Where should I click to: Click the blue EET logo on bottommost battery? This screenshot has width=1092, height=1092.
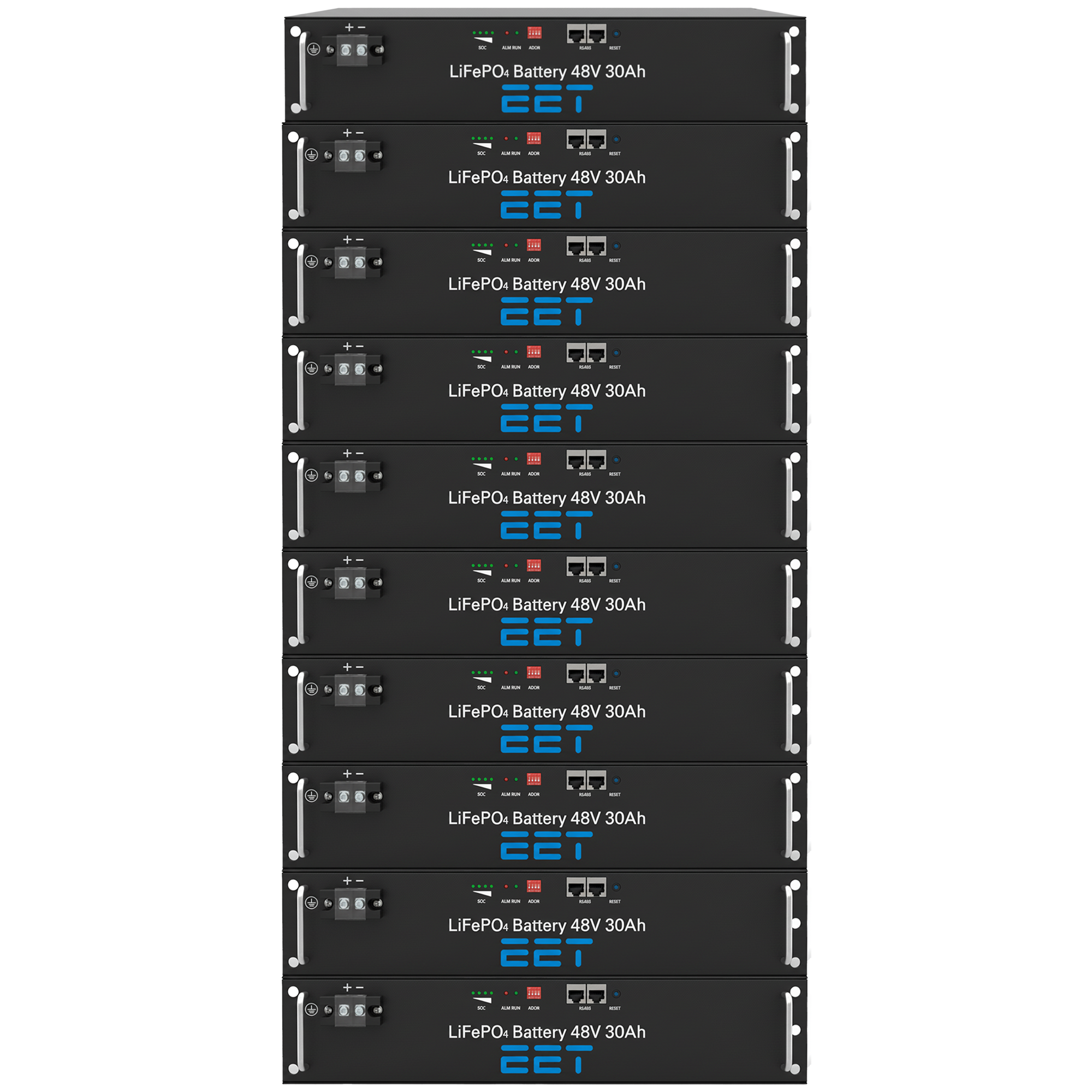click(x=547, y=1059)
